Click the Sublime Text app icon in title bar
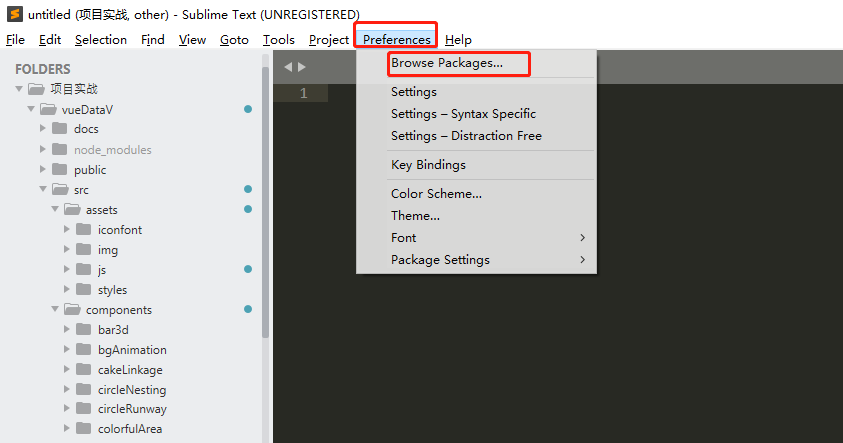This screenshot has width=843, height=443. 15,13
